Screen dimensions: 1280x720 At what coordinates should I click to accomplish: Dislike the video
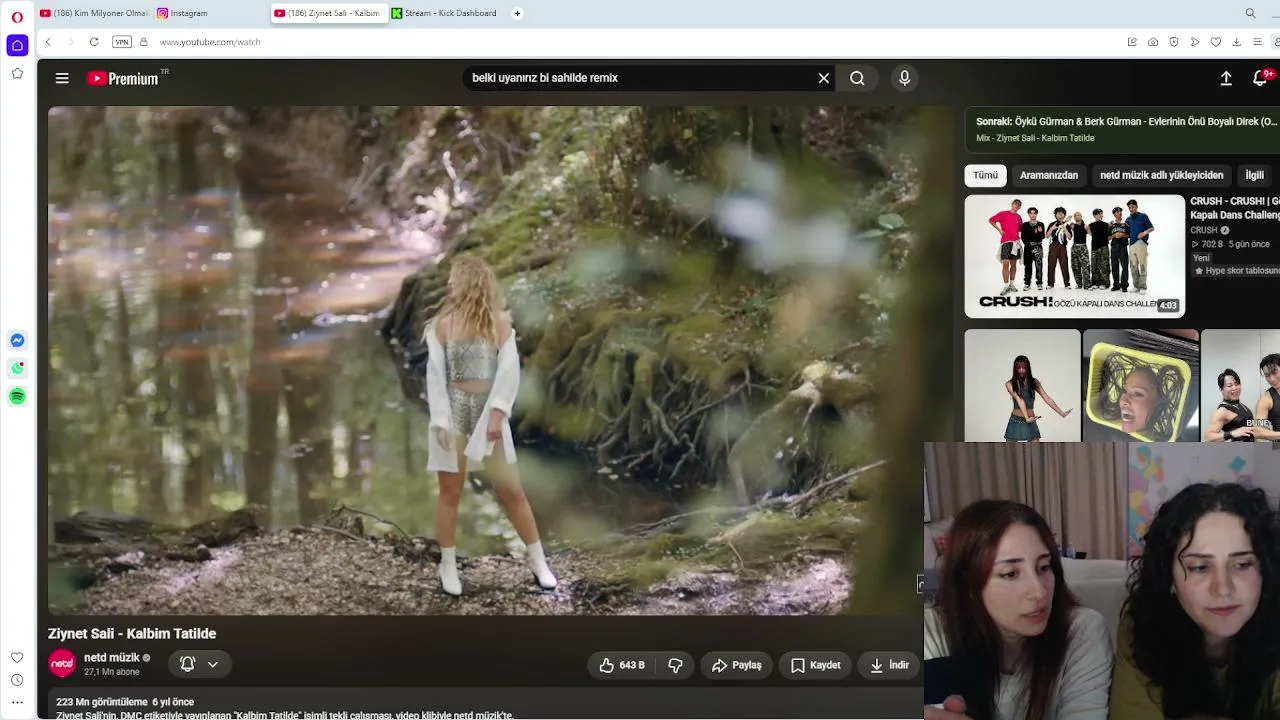click(676, 665)
